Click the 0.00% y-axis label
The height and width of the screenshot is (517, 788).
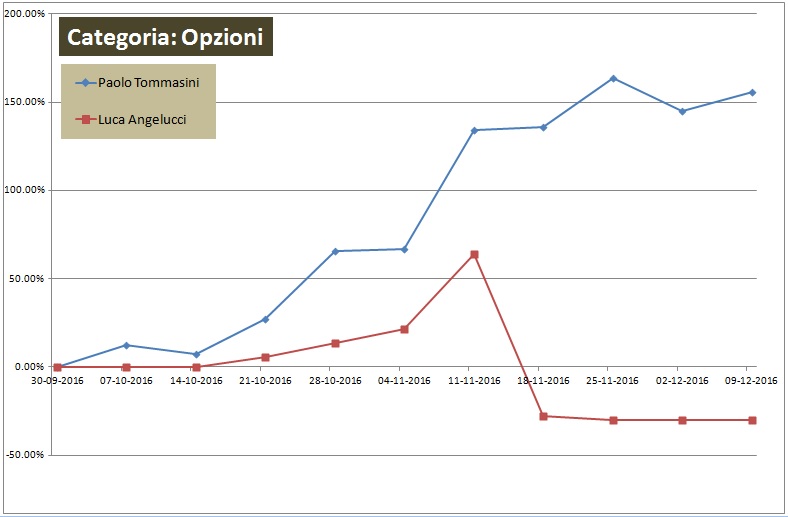29,367
